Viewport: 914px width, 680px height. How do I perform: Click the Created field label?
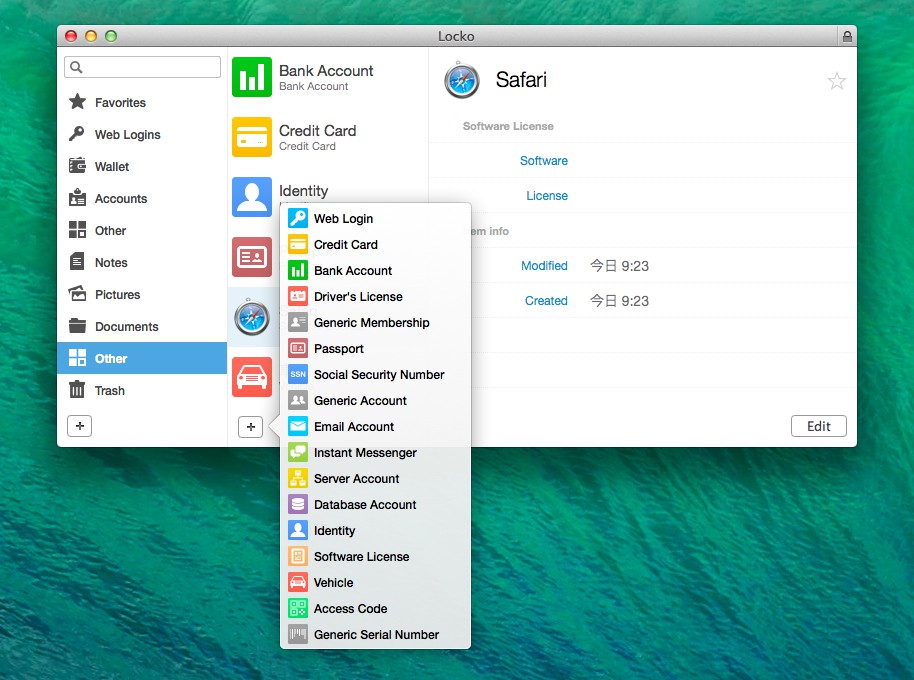546,301
